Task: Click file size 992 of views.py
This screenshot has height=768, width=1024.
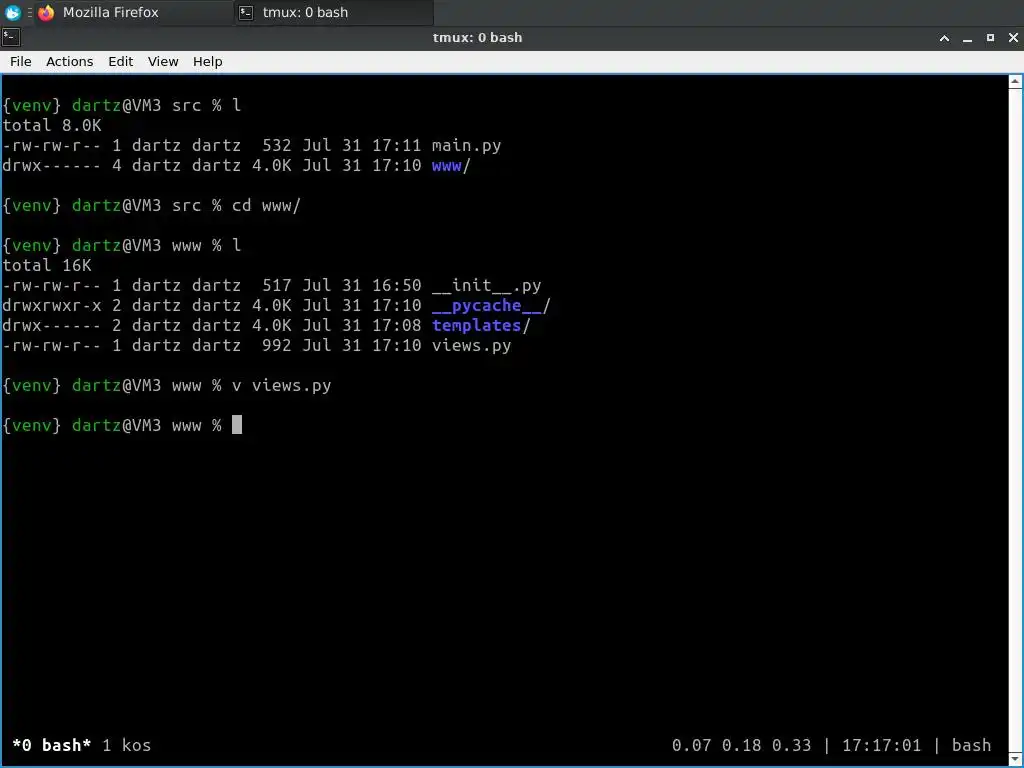Action: pyautogui.click(x=276, y=345)
